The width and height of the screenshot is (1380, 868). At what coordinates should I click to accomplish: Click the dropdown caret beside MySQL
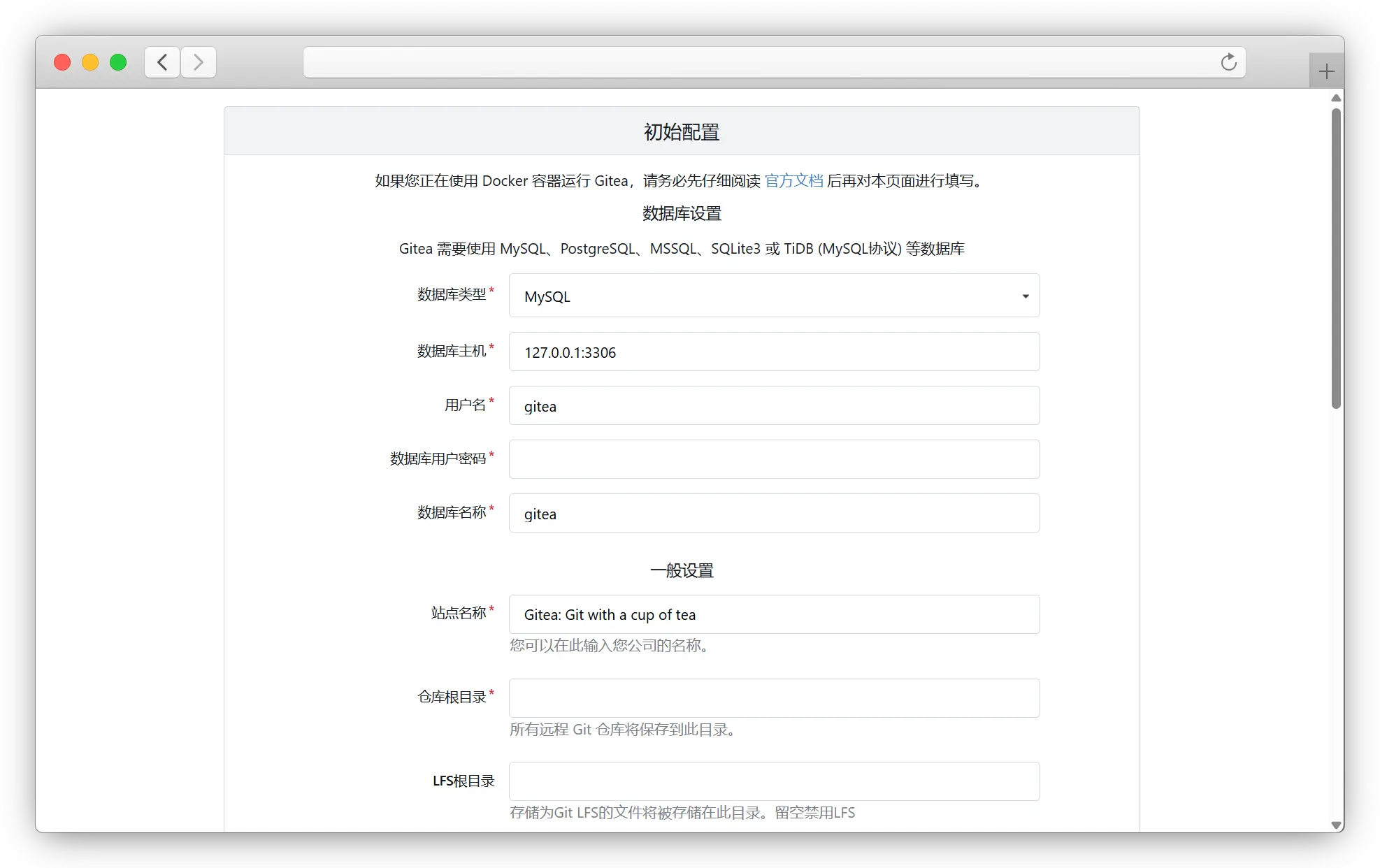coord(1025,296)
